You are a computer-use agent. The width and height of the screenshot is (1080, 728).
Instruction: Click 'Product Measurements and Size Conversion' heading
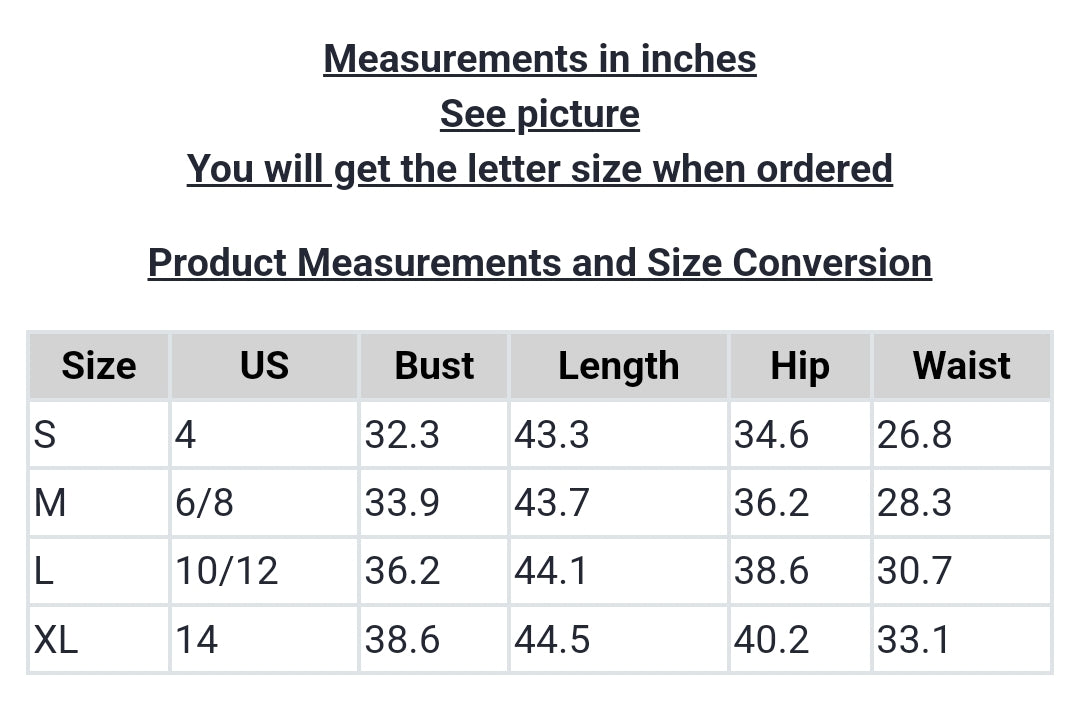click(540, 263)
